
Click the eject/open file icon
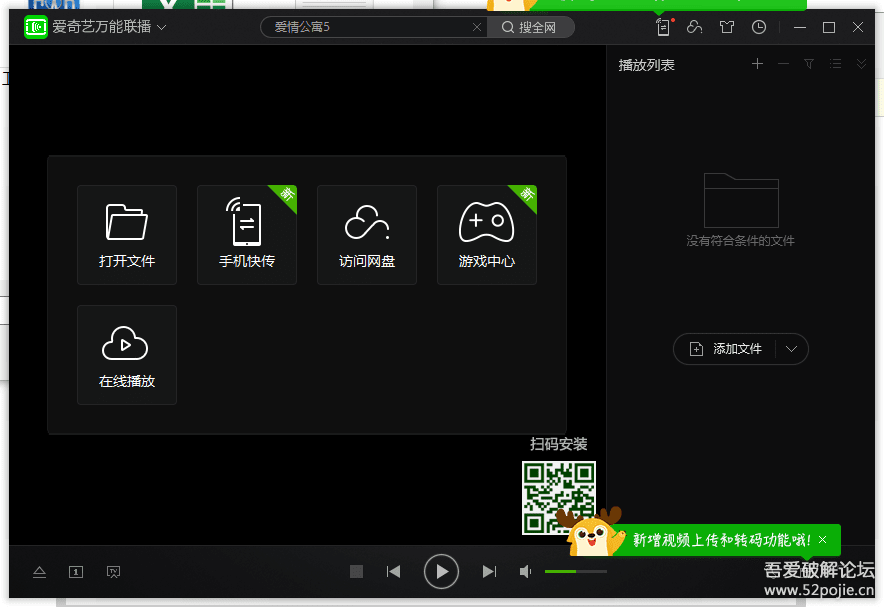coord(39,572)
